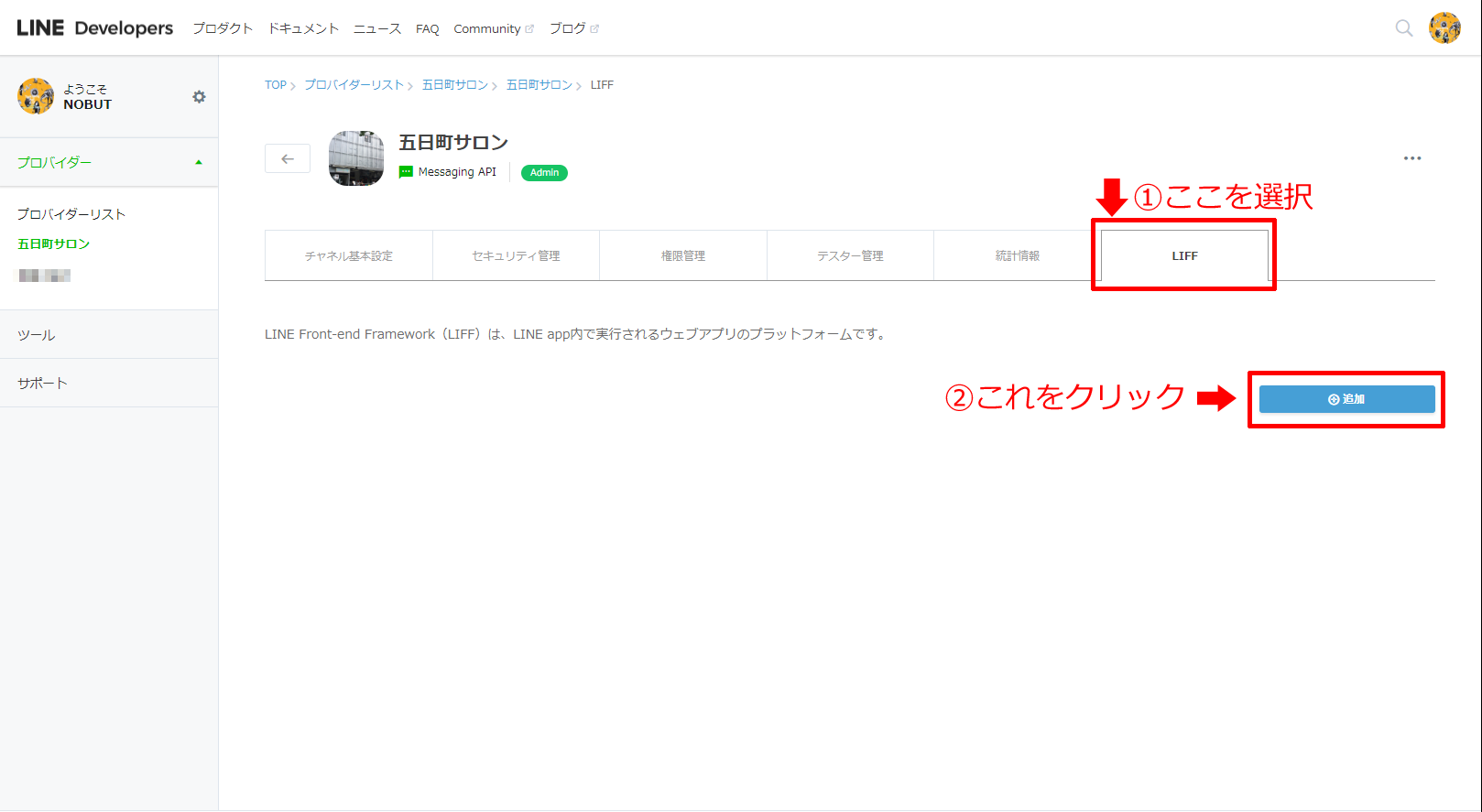Go to プロバイダーリスト in breadcrumb
The image size is (1482, 812).
point(354,84)
